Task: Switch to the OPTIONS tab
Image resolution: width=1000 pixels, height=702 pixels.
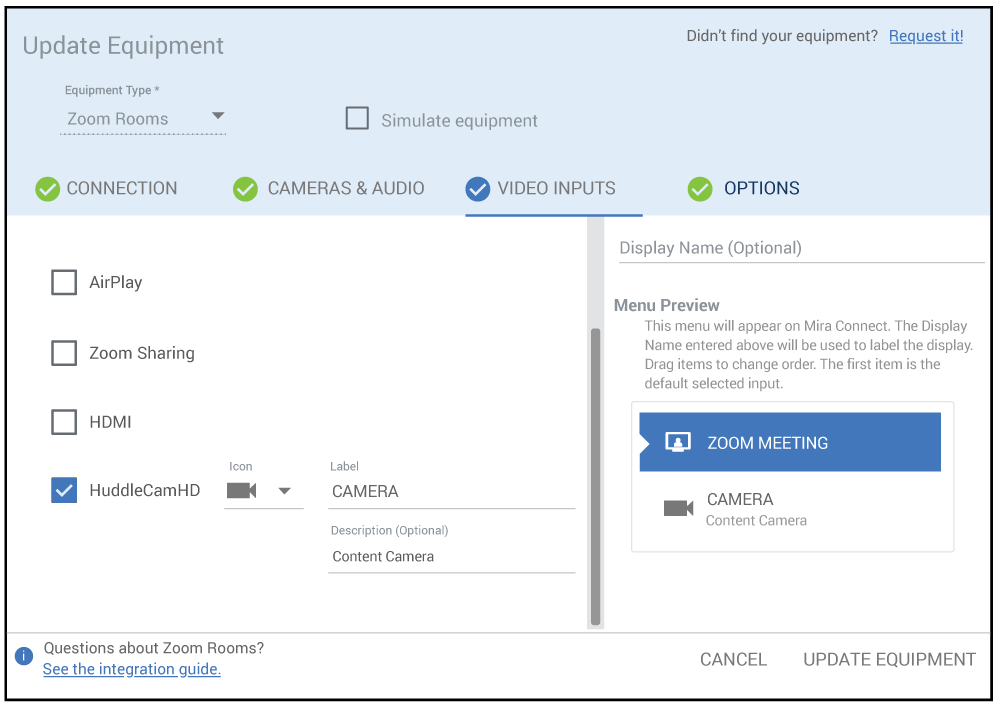Action: click(x=761, y=189)
